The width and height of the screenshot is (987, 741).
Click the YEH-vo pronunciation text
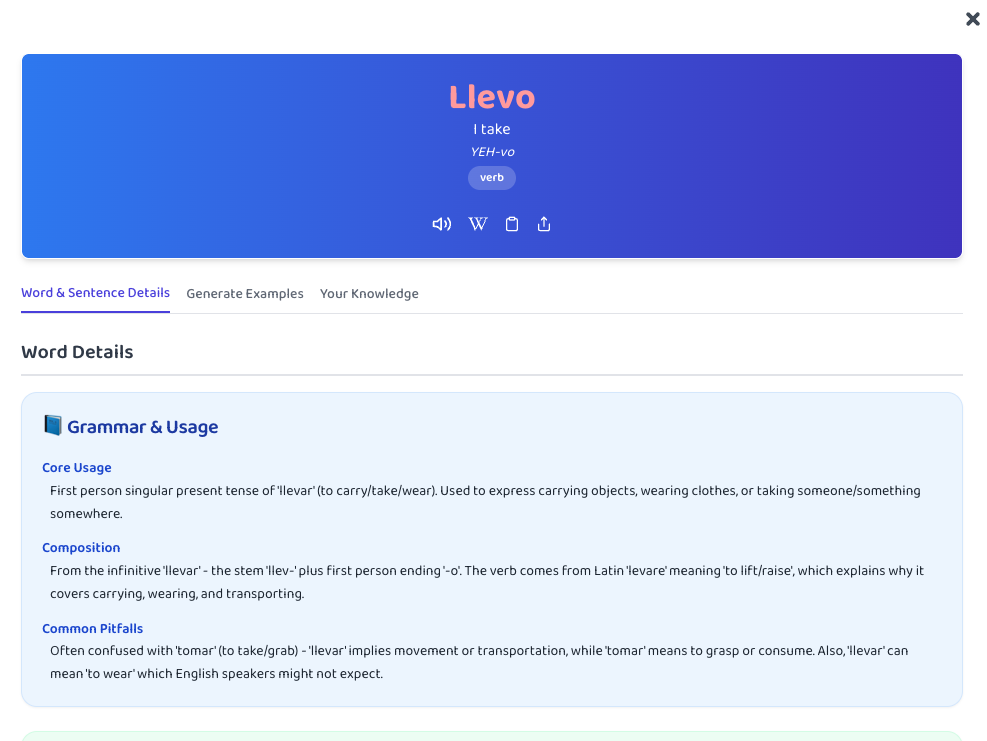pos(492,151)
